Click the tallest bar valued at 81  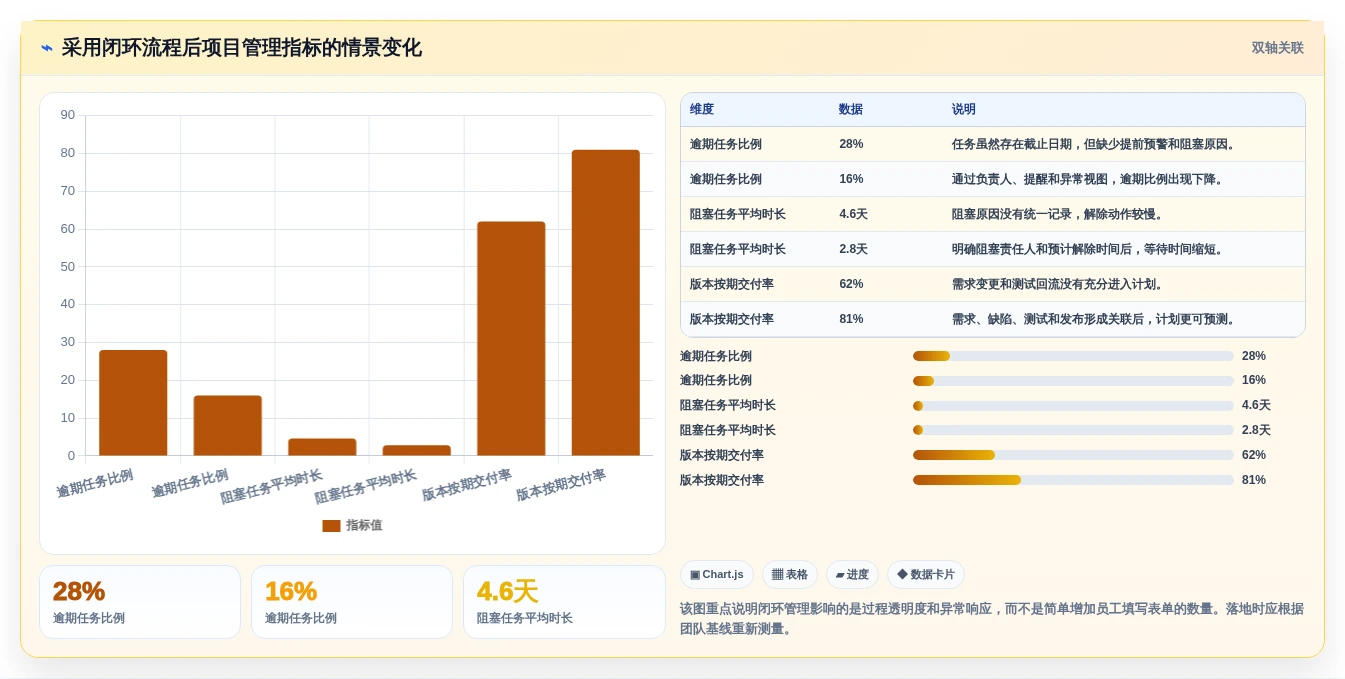[x=605, y=303]
